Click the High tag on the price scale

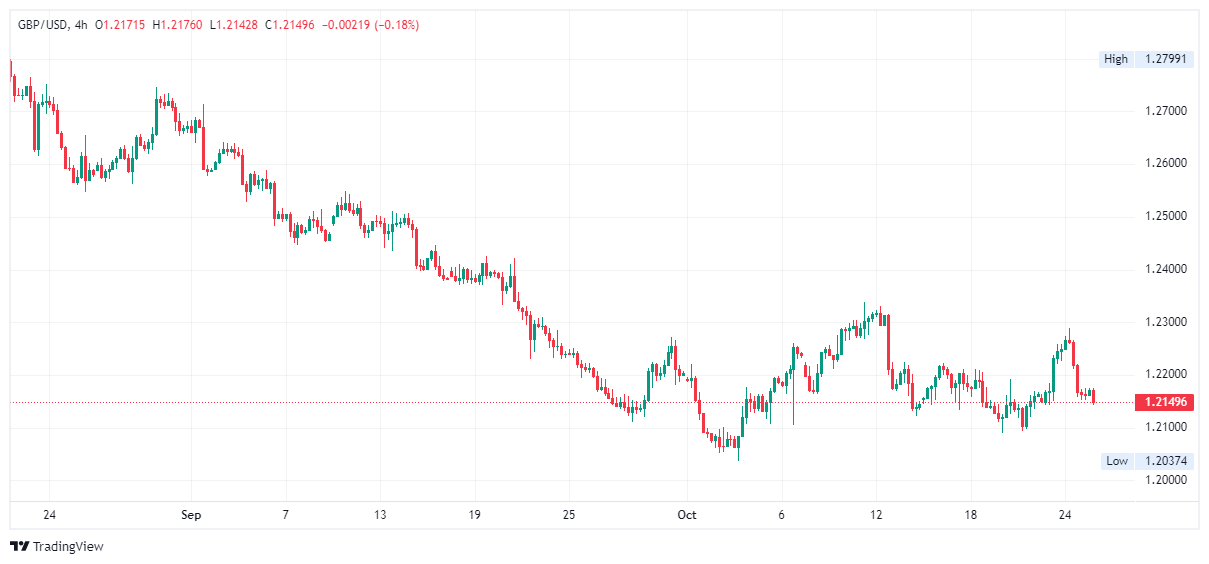coord(1116,59)
